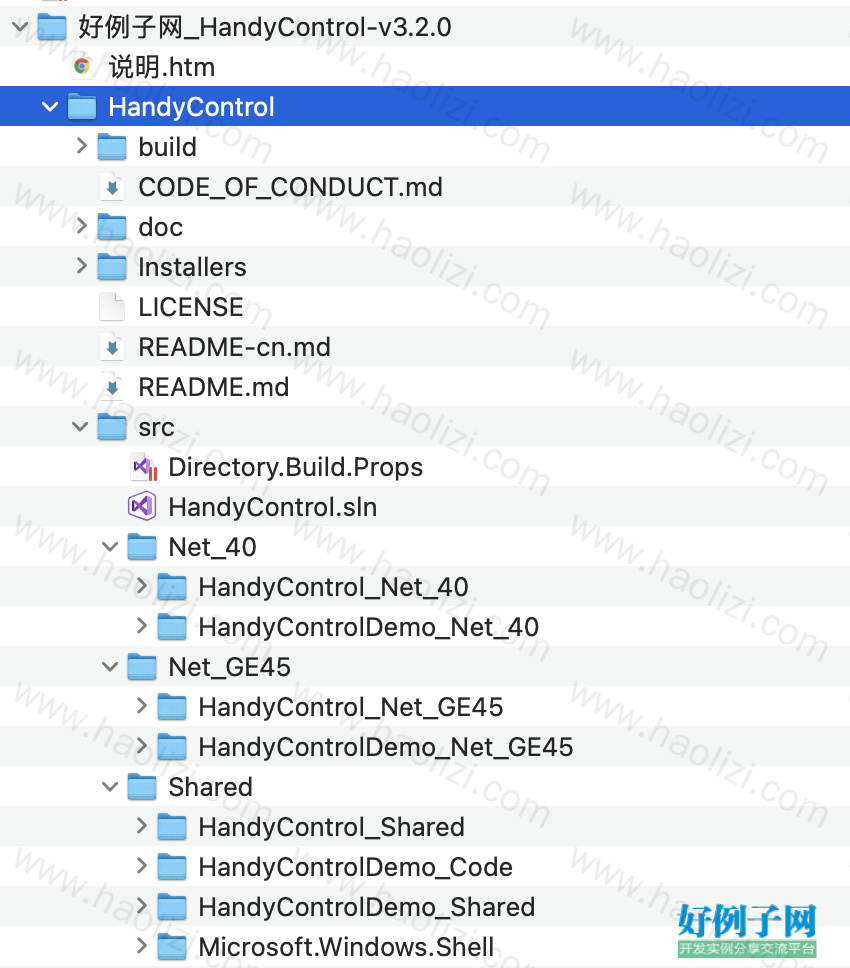Expand the doc folder
Screen dimensions: 850x968
coord(81,226)
